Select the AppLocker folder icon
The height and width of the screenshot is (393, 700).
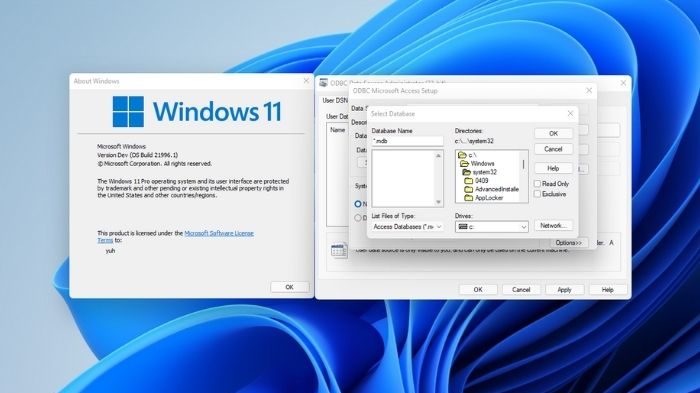point(468,197)
